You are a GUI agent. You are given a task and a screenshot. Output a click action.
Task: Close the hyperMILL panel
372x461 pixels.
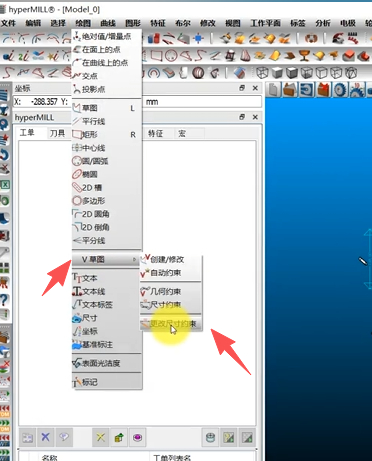point(255,117)
